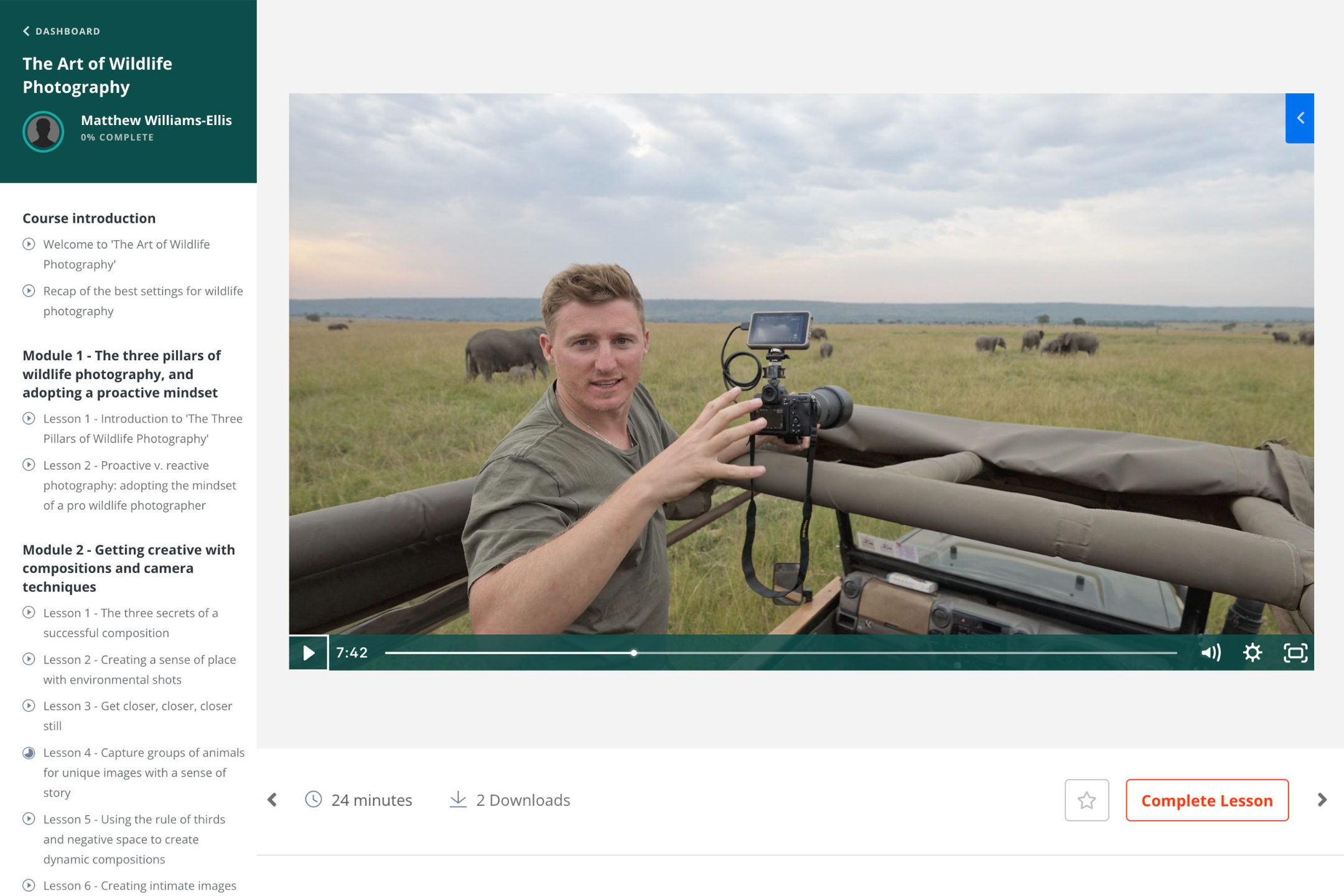Click status circle of Lesson 5 rule of thirds
Screen dimensions: 1344x896
pos(29,819)
